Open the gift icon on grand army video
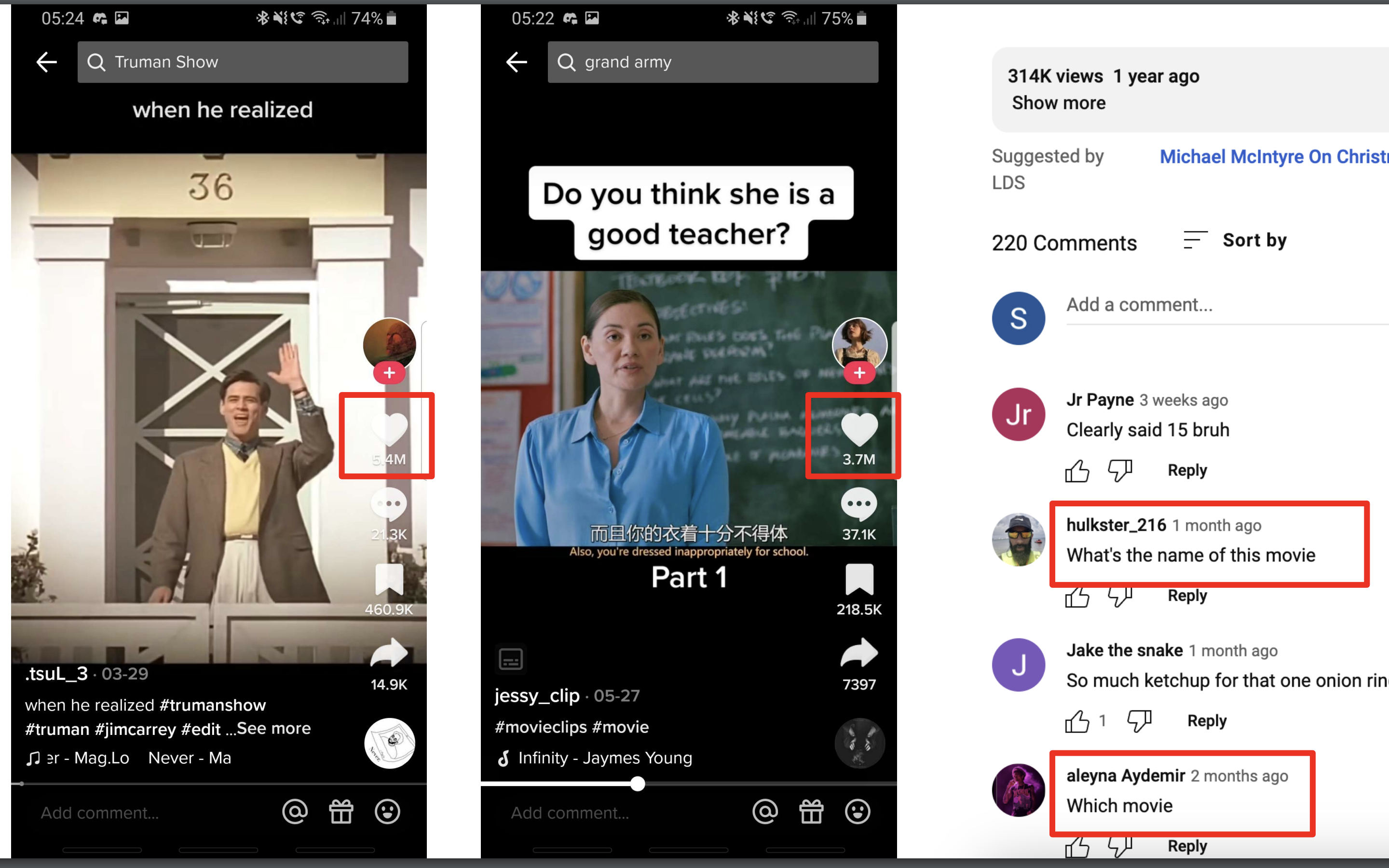The image size is (1389, 868). pos(811,812)
